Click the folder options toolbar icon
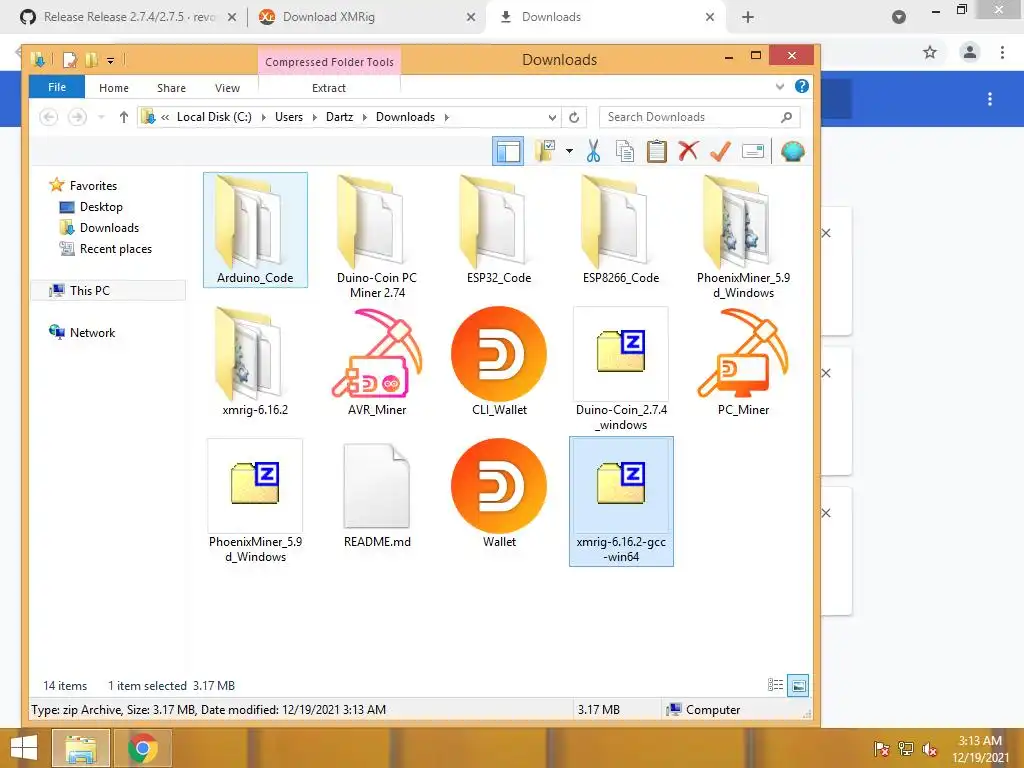The image size is (1024, 768). pos(545,152)
